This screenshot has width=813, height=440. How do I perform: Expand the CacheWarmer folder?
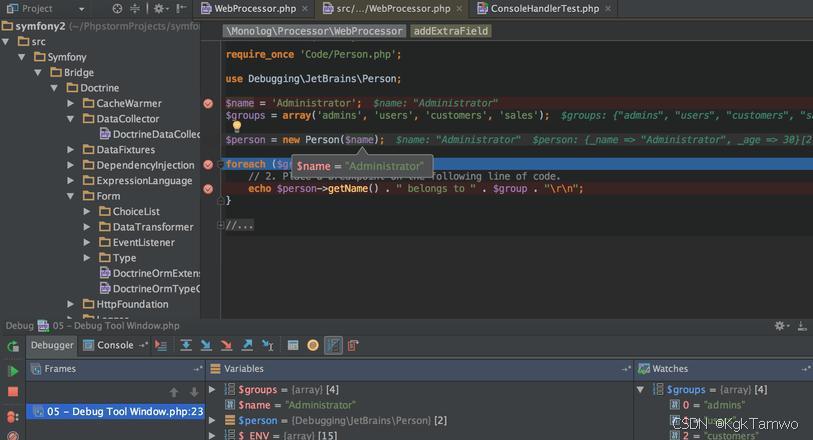72,103
